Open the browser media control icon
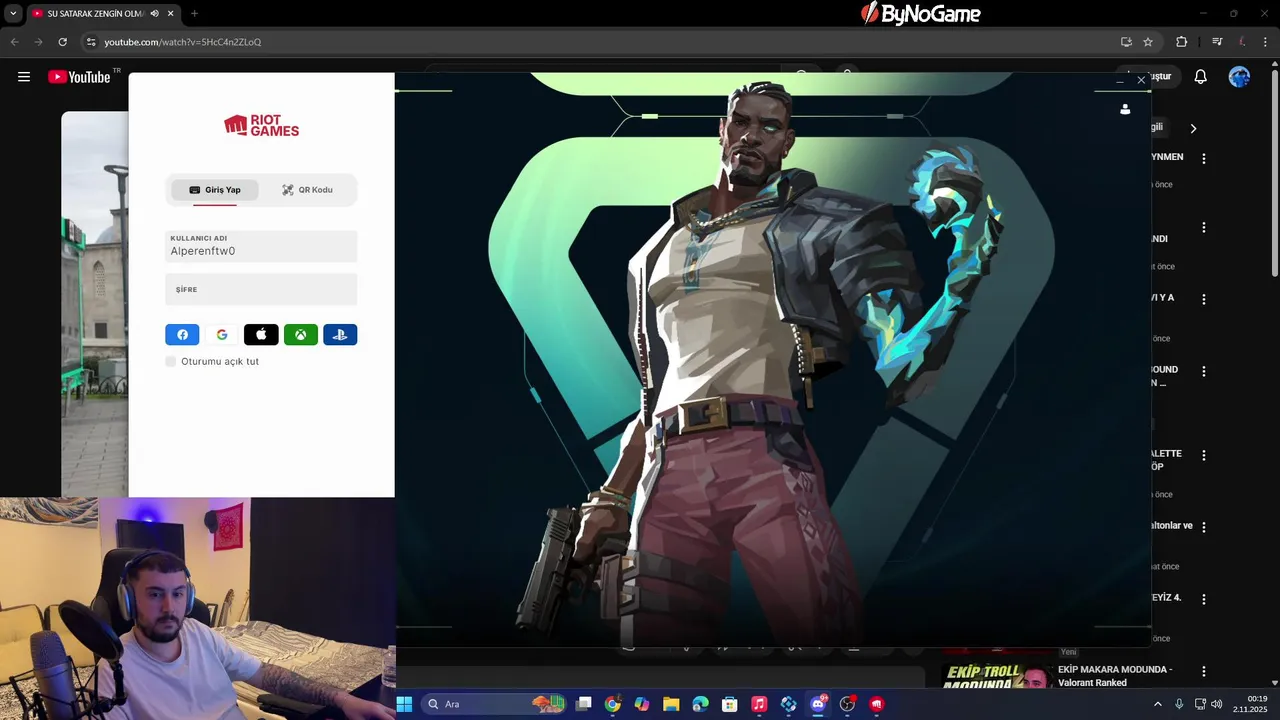1280x720 pixels. coord(1217,42)
